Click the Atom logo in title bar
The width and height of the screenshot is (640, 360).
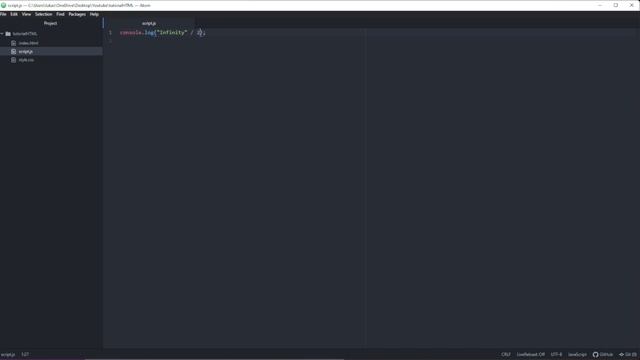4,5
